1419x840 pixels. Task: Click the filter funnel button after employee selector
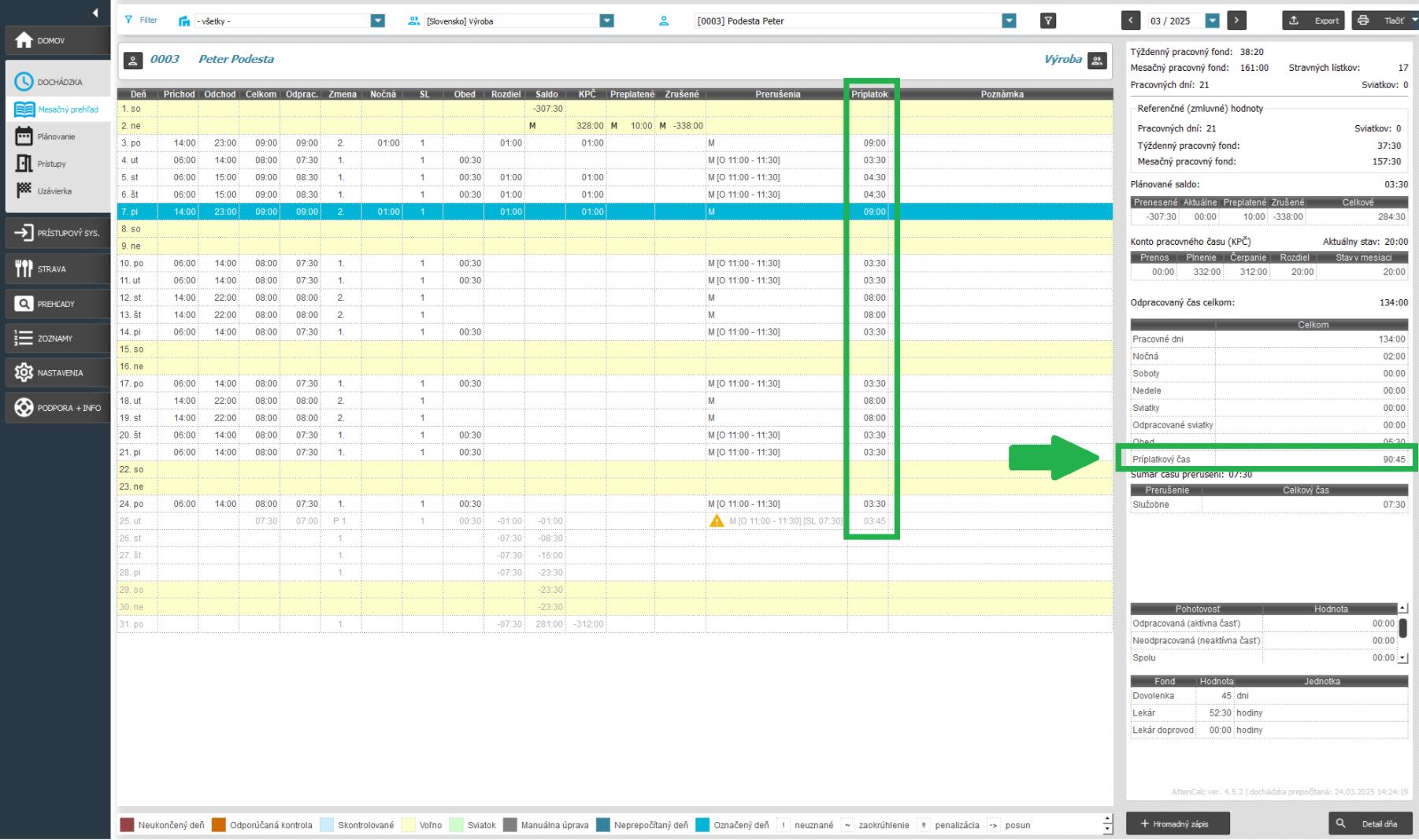point(1047,21)
